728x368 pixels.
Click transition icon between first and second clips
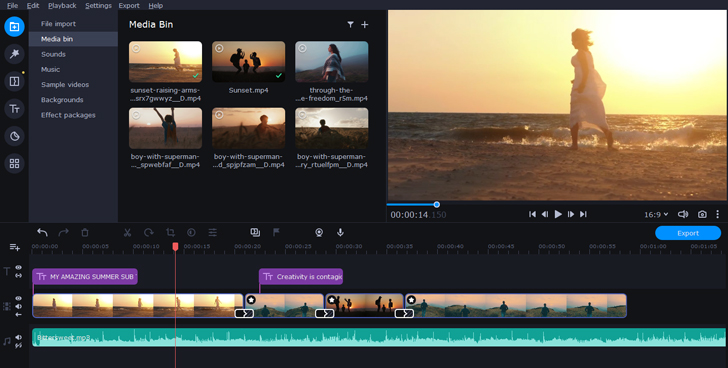pyautogui.click(x=244, y=314)
